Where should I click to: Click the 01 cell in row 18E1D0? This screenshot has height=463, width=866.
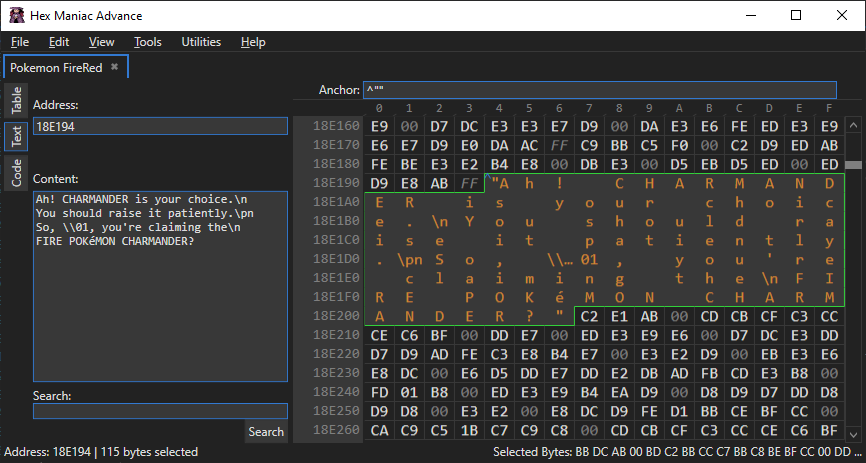click(x=589, y=259)
